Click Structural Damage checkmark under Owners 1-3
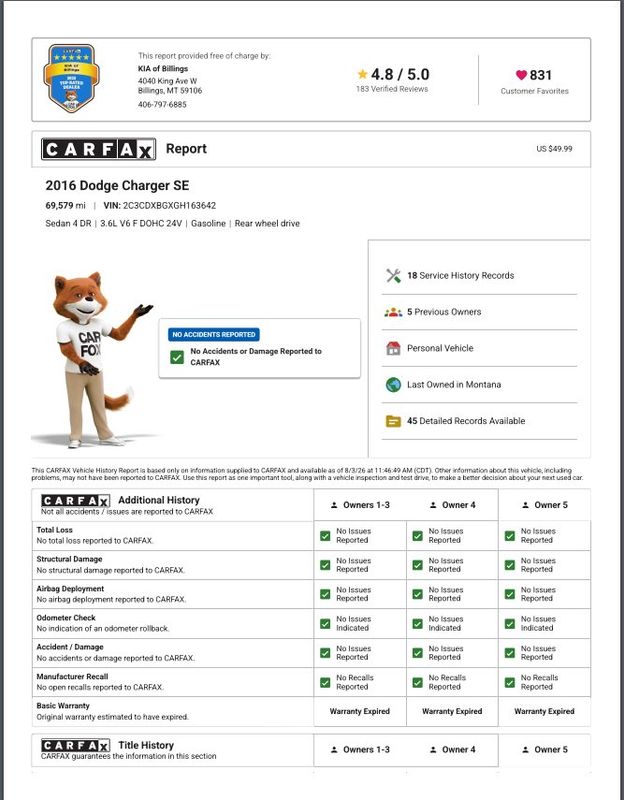624x800 pixels. click(x=325, y=565)
